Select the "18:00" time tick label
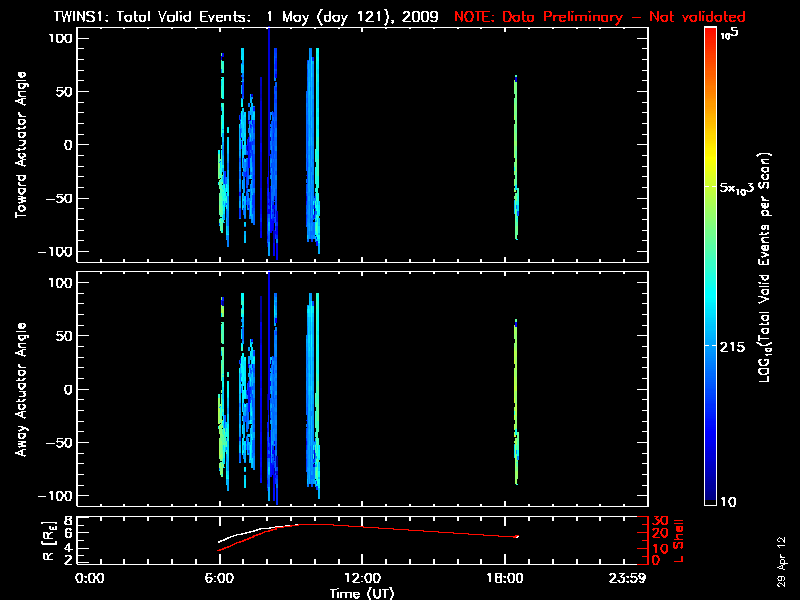The image size is (800, 600). (505, 578)
